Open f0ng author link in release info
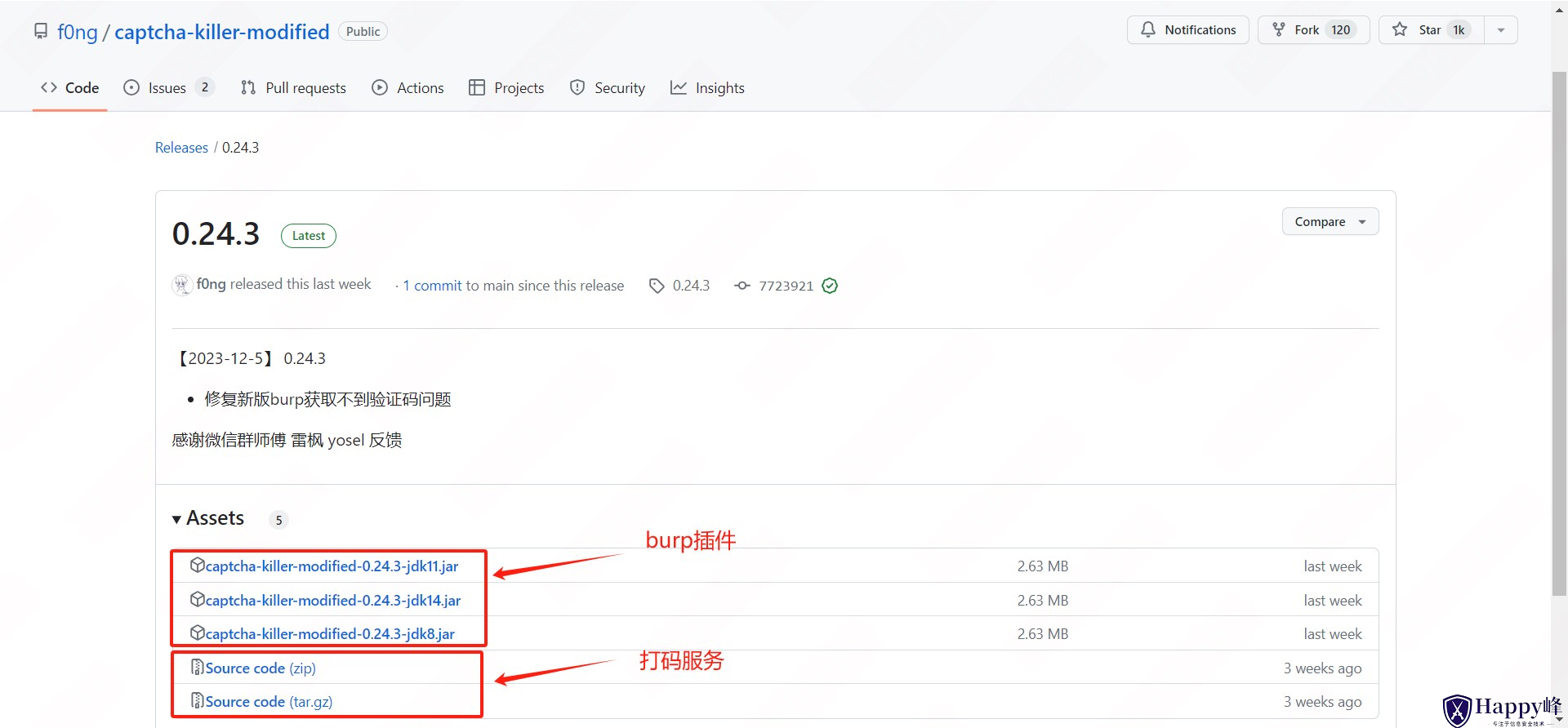The image size is (1568, 728). [211, 284]
